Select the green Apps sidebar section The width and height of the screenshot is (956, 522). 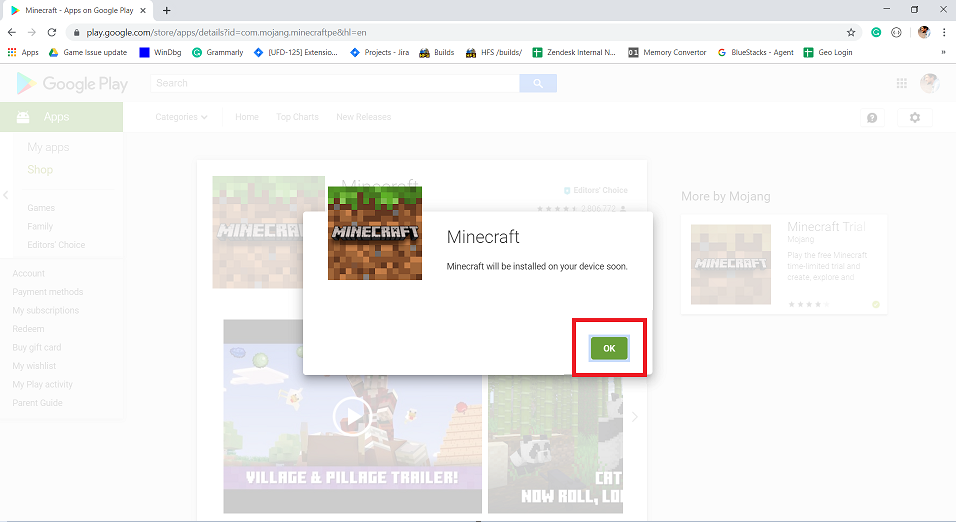(x=62, y=117)
